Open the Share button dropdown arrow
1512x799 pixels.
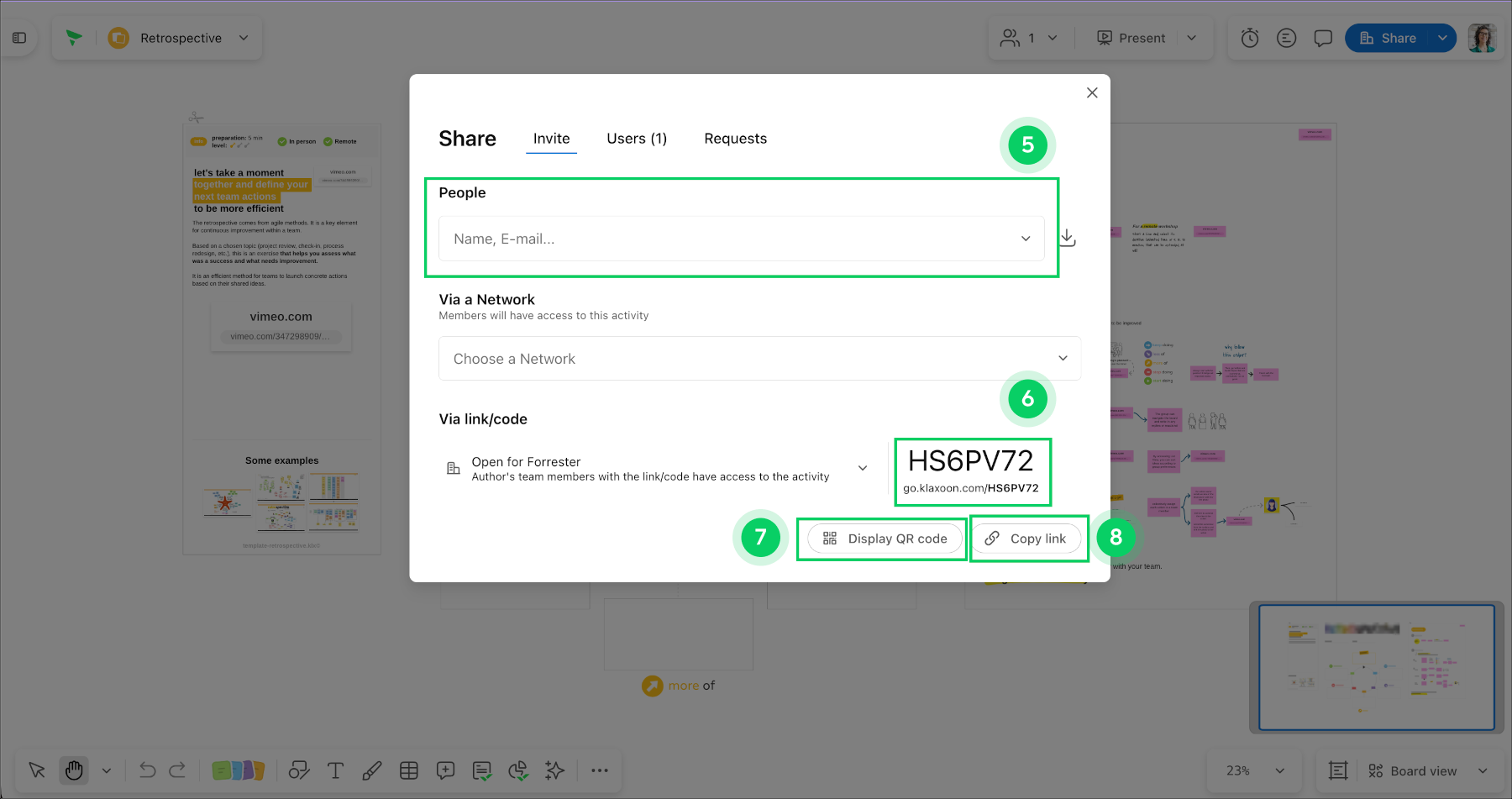pos(1442,38)
